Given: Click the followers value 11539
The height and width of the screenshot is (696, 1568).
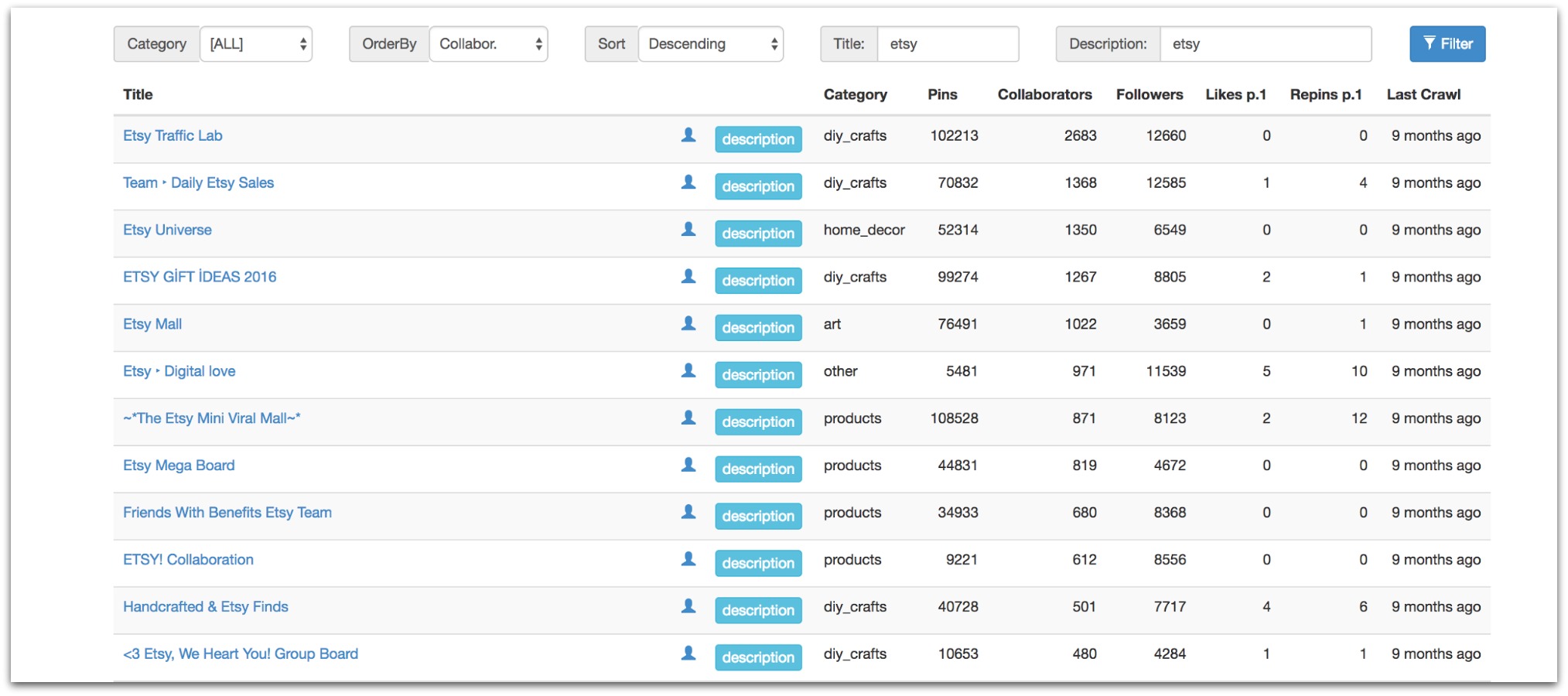Looking at the screenshot, I should [1166, 371].
